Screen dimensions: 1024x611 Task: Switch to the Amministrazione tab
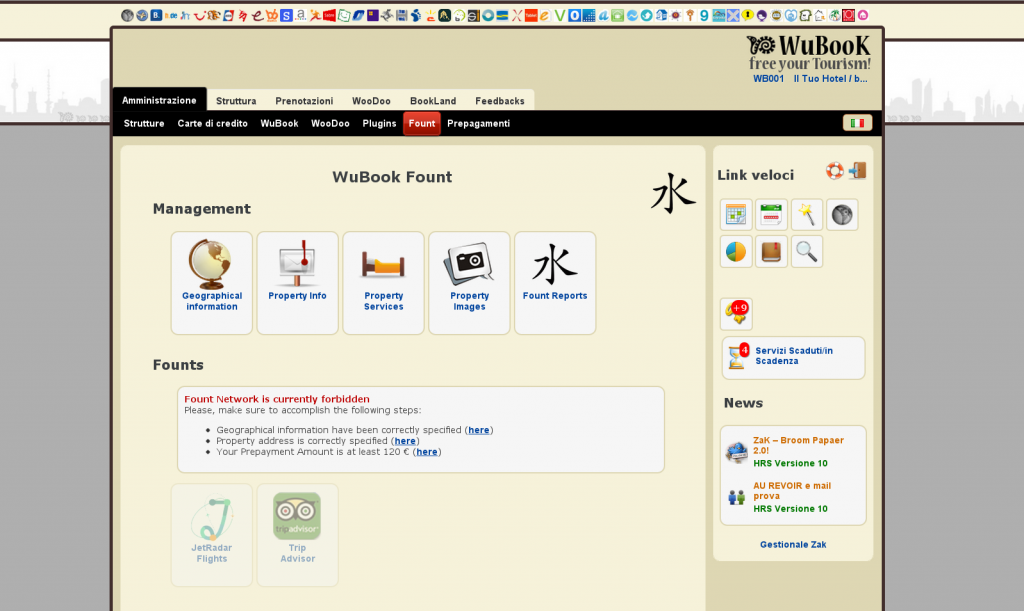click(x=159, y=100)
